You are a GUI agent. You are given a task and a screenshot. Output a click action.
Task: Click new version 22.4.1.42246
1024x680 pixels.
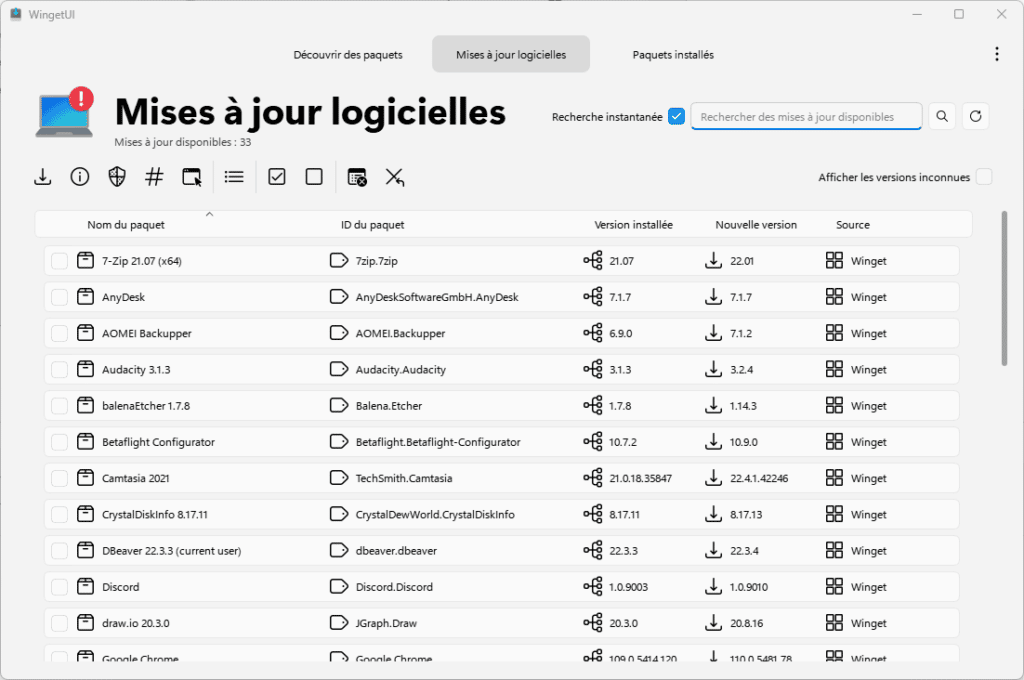[759, 478]
